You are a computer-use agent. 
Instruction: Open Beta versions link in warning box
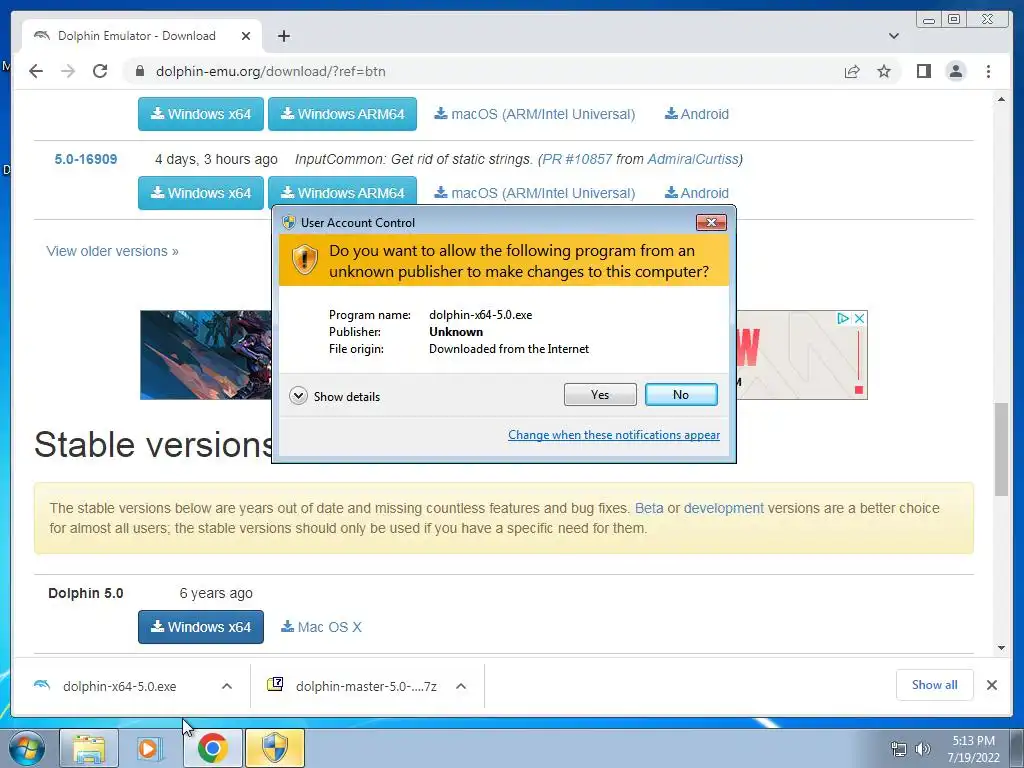[648, 508]
